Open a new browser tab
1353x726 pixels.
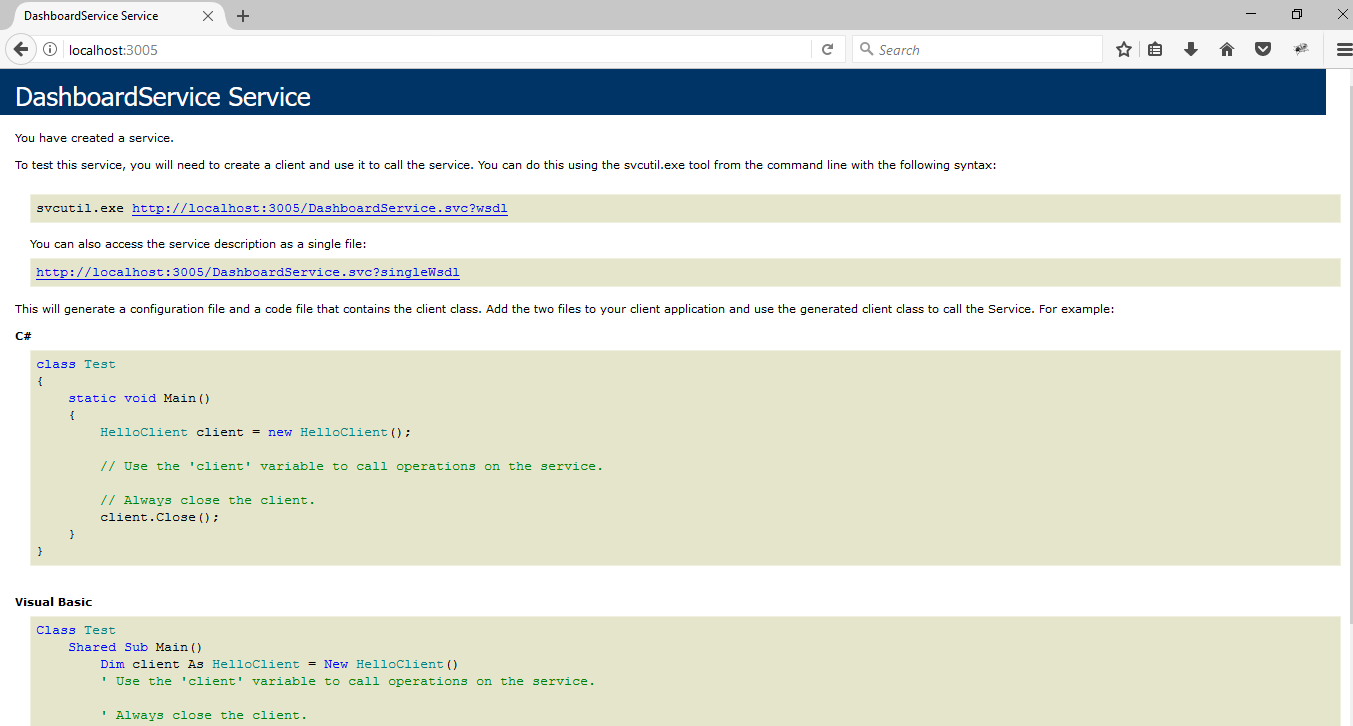coord(243,15)
